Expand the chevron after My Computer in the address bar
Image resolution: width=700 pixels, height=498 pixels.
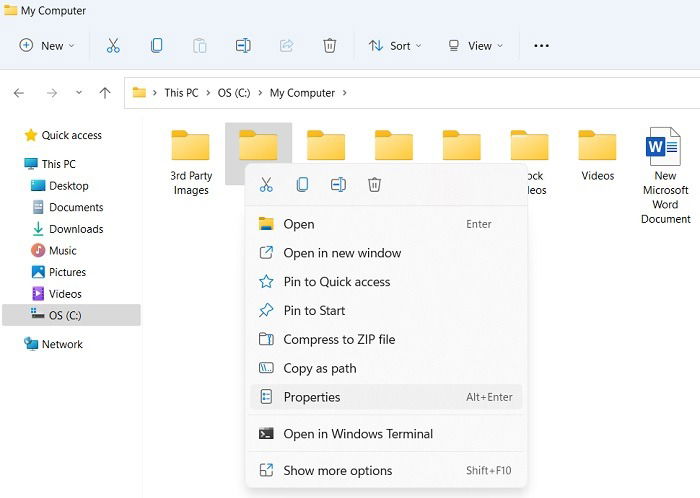click(345, 93)
